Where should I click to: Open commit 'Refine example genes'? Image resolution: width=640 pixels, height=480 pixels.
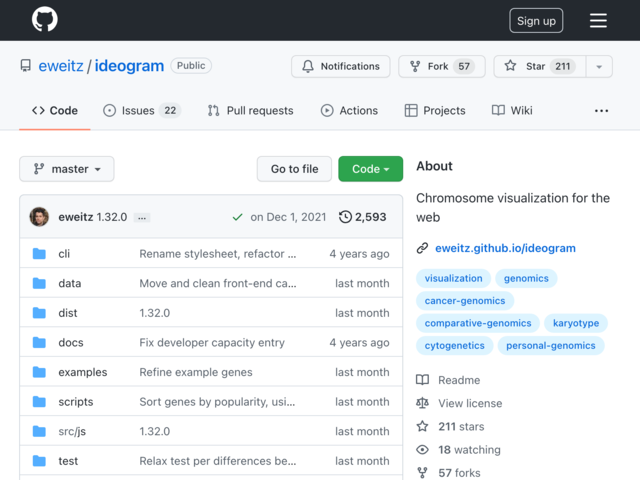point(196,372)
